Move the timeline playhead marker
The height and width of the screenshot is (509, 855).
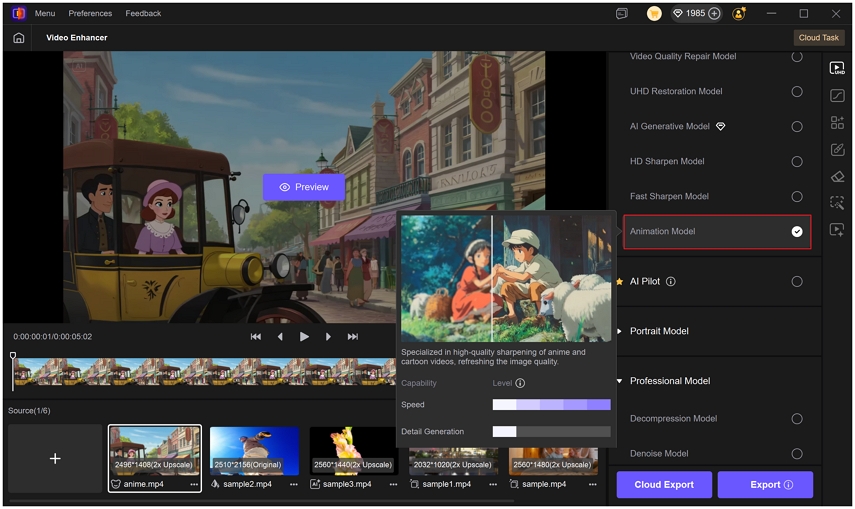13,356
